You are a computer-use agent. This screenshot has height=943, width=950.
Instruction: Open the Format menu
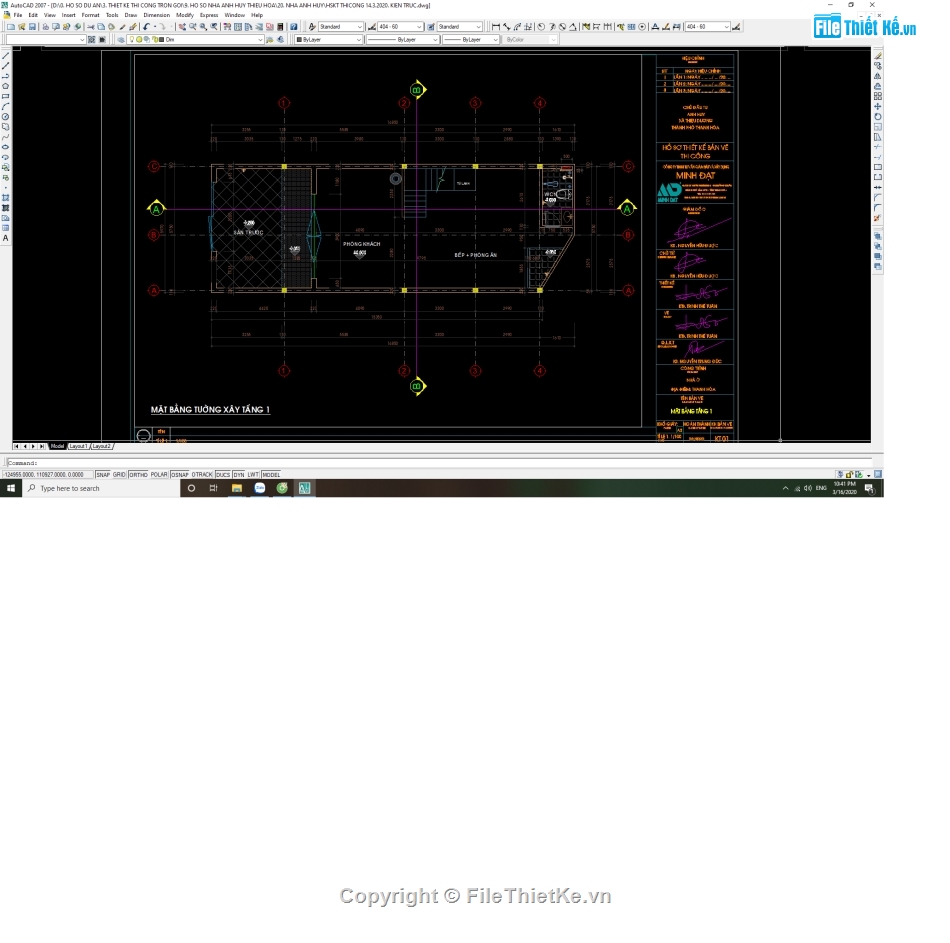pos(90,15)
